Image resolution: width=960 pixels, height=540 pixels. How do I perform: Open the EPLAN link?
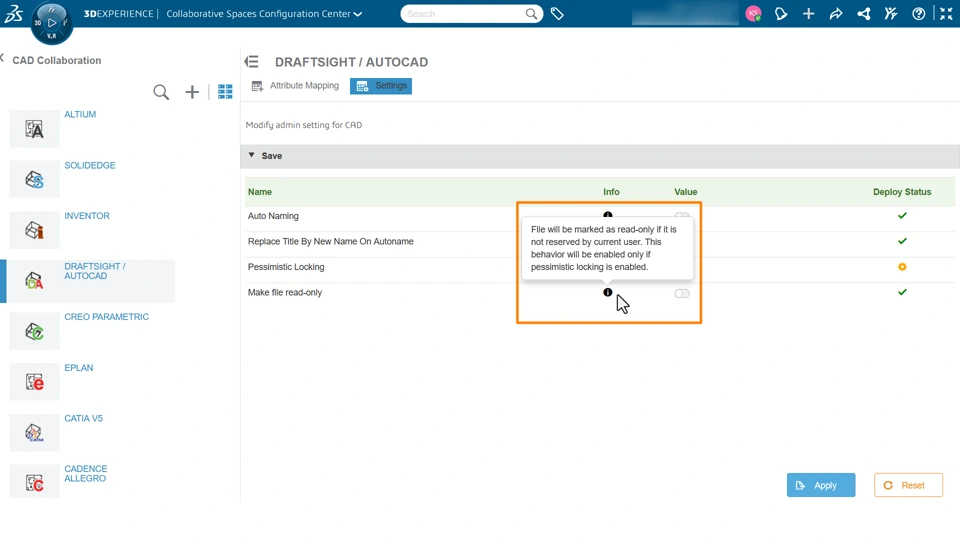tap(79, 367)
